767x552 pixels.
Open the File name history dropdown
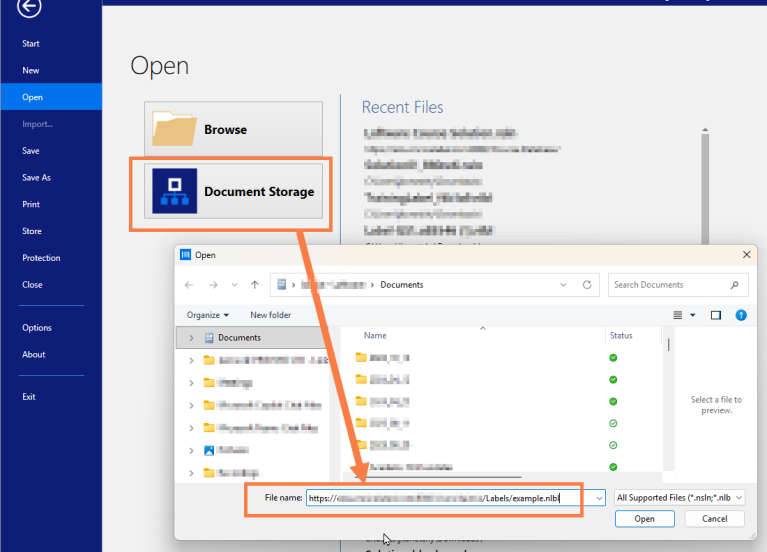[600, 498]
